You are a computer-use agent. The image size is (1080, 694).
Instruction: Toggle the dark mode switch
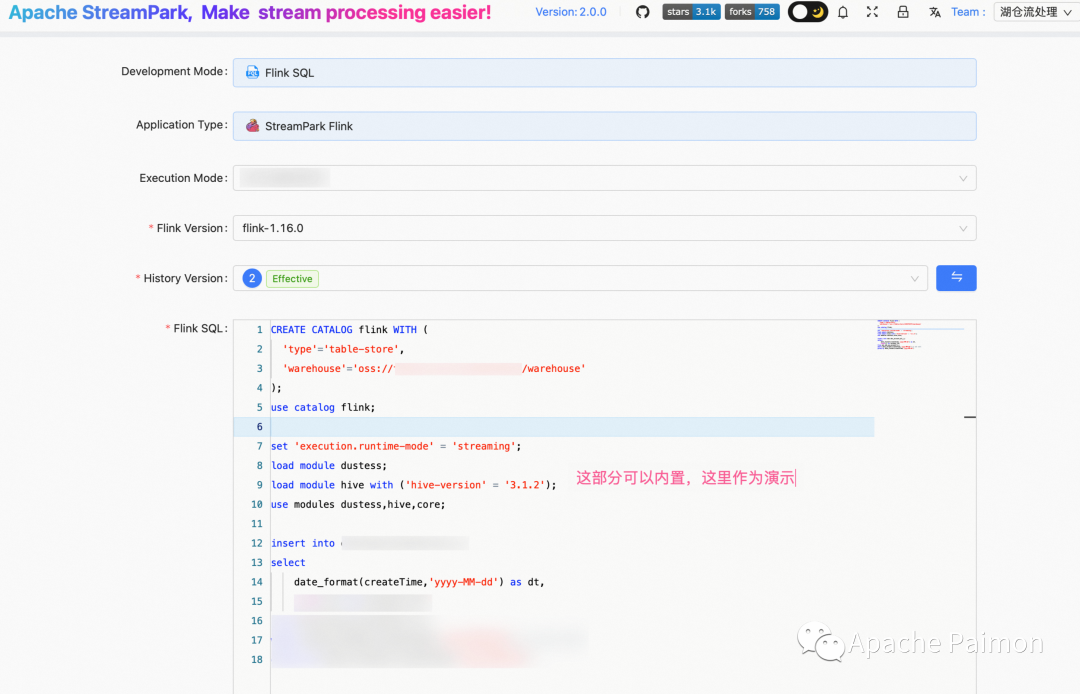coord(808,12)
